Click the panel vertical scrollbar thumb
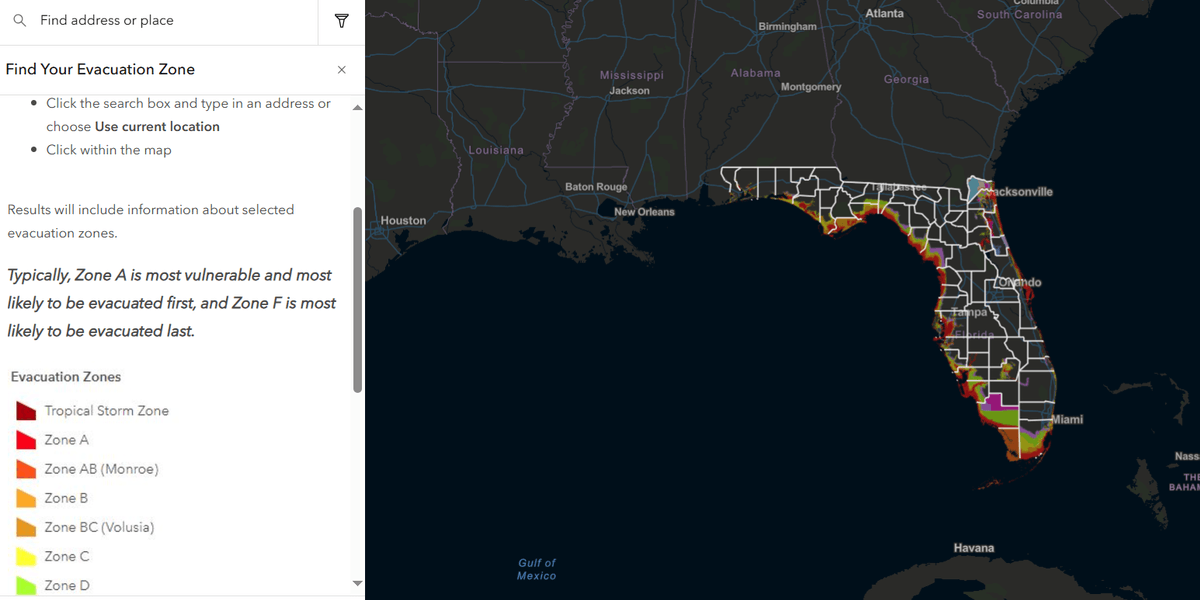1200x600 pixels. pos(358,300)
